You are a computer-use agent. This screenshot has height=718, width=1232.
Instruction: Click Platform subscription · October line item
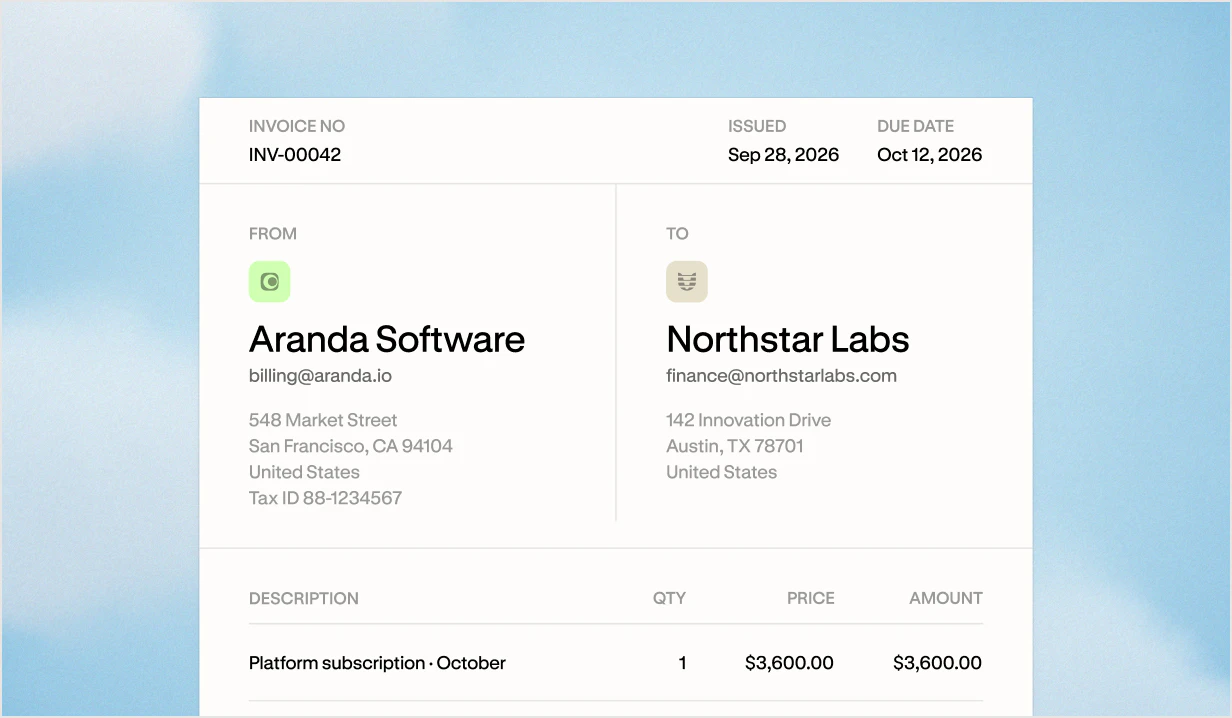click(x=378, y=663)
